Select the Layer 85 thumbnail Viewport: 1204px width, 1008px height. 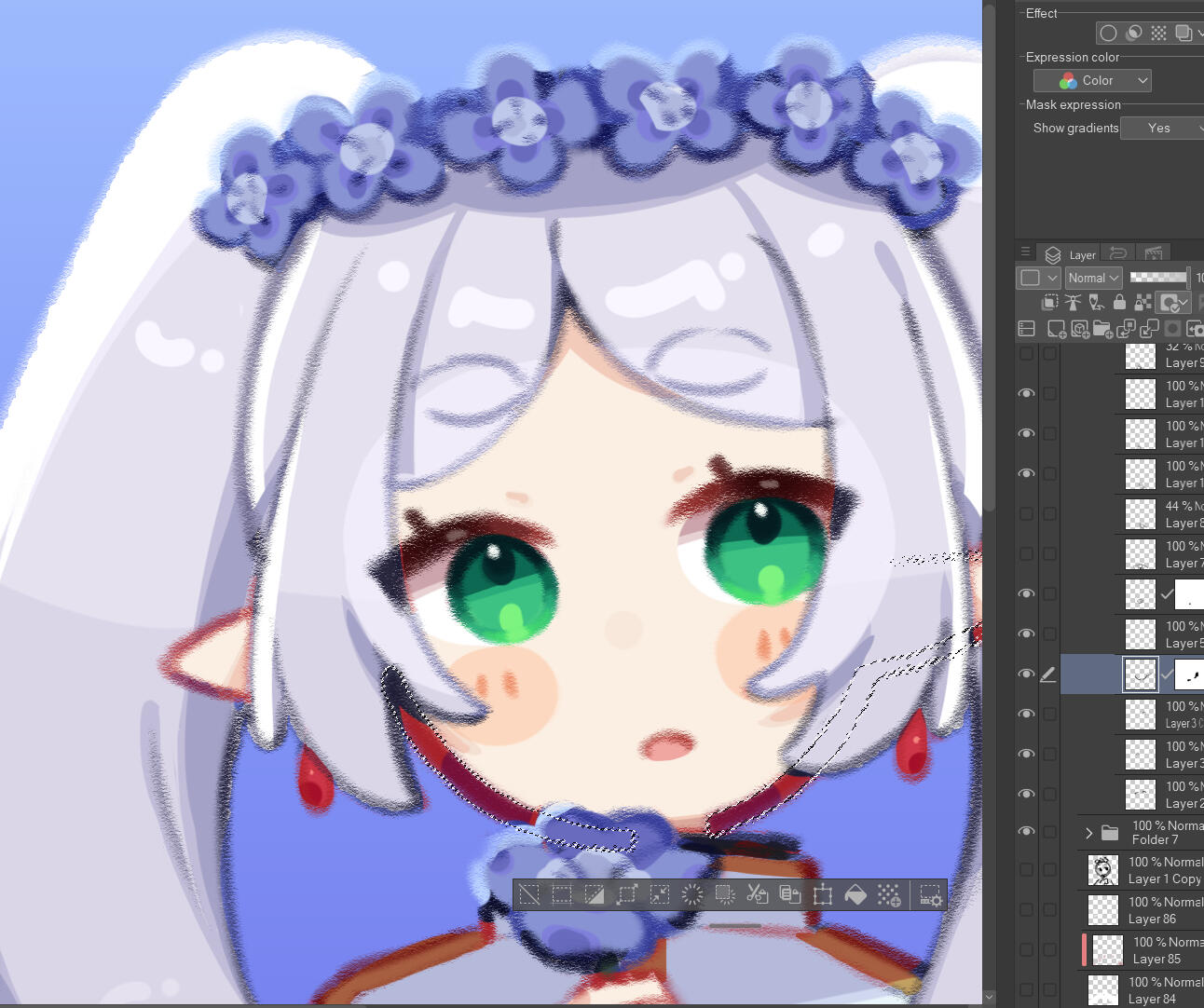1107,950
